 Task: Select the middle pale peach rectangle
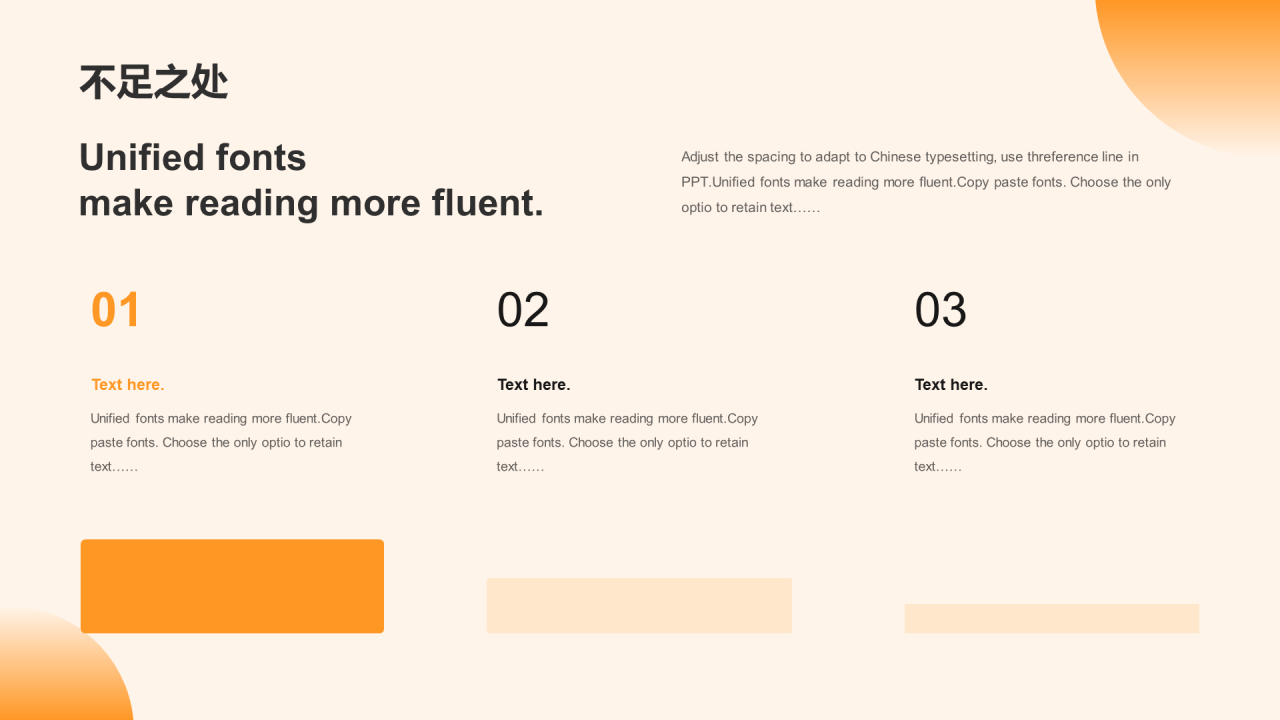tap(639, 605)
